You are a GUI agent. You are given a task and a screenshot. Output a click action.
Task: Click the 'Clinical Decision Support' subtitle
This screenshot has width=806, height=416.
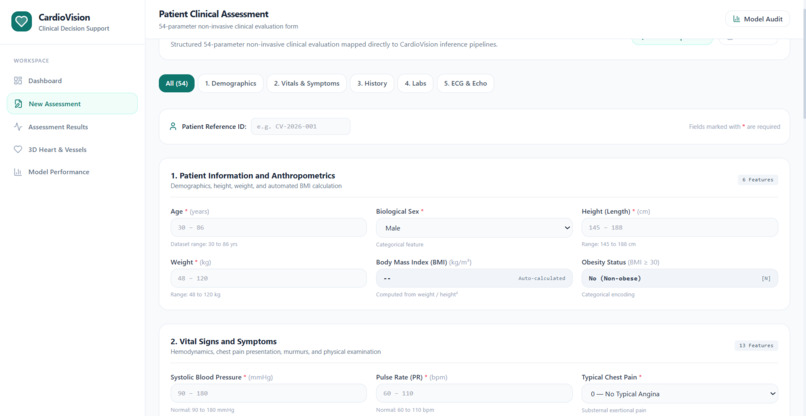pyautogui.click(x=74, y=29)
